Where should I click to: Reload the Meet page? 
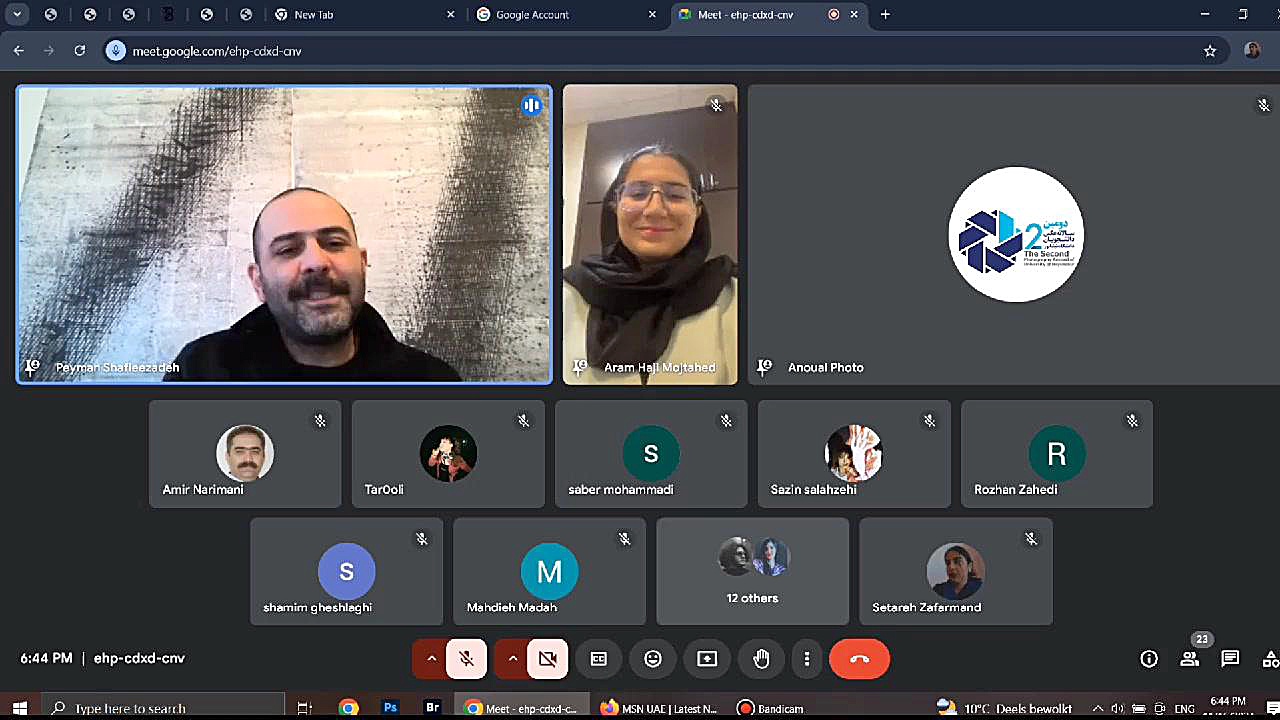pyautogui.click(x=80, y=51)
